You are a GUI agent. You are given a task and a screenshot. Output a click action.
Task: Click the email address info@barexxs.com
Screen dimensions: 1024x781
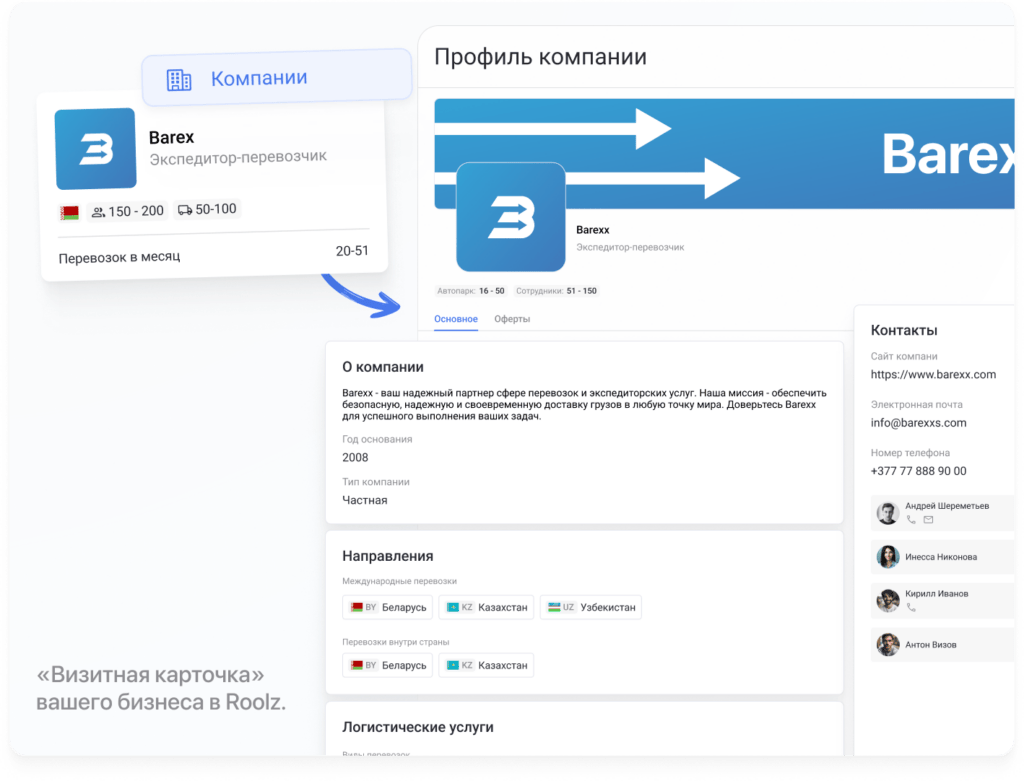[918, 423]
